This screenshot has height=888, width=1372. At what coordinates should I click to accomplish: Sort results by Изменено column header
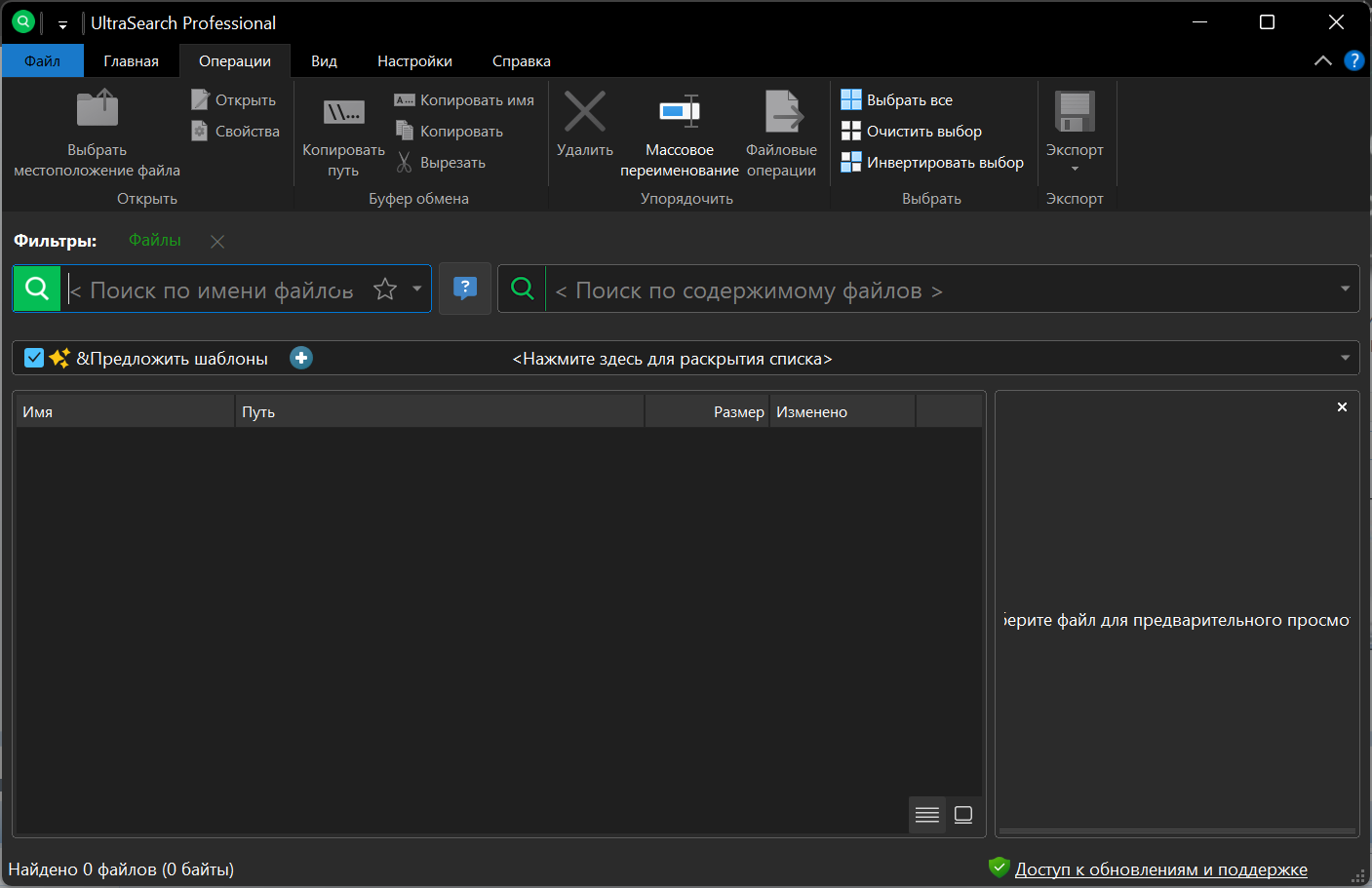click(843, 411)
